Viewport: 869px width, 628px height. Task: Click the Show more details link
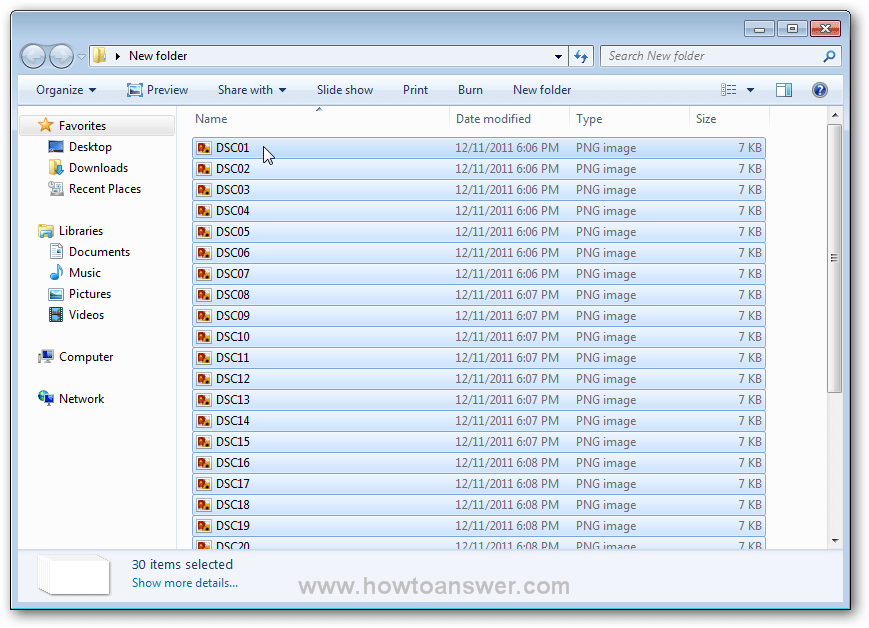click(x=184, y=583)
